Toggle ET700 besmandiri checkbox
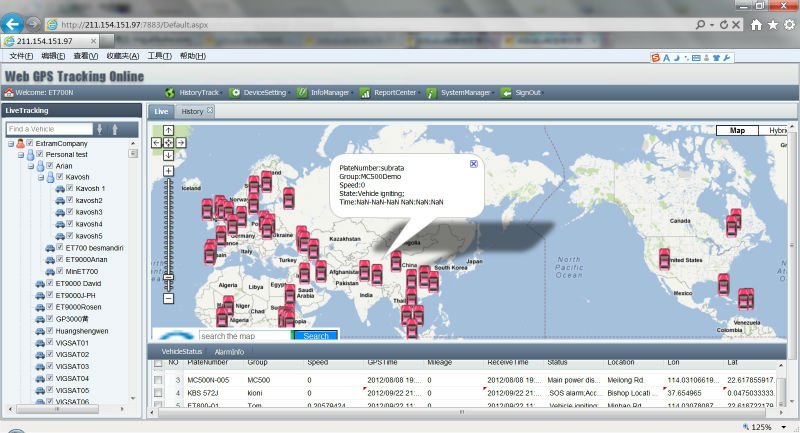The image size is (800, 433). tap(60, 247)
